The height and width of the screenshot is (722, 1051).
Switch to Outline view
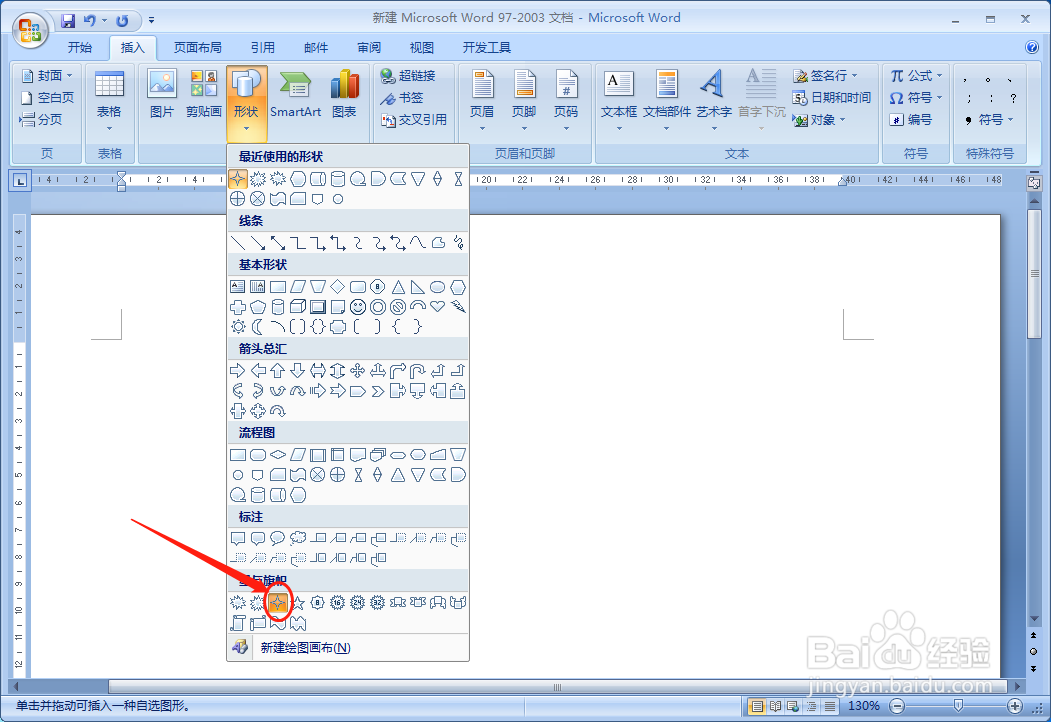812,706
